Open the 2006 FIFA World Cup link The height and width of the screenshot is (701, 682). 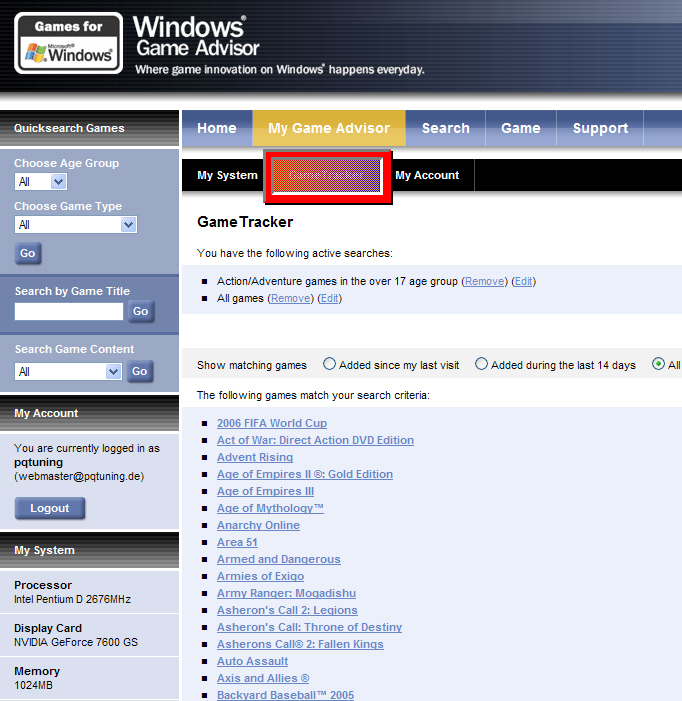[x=272, y=423]
